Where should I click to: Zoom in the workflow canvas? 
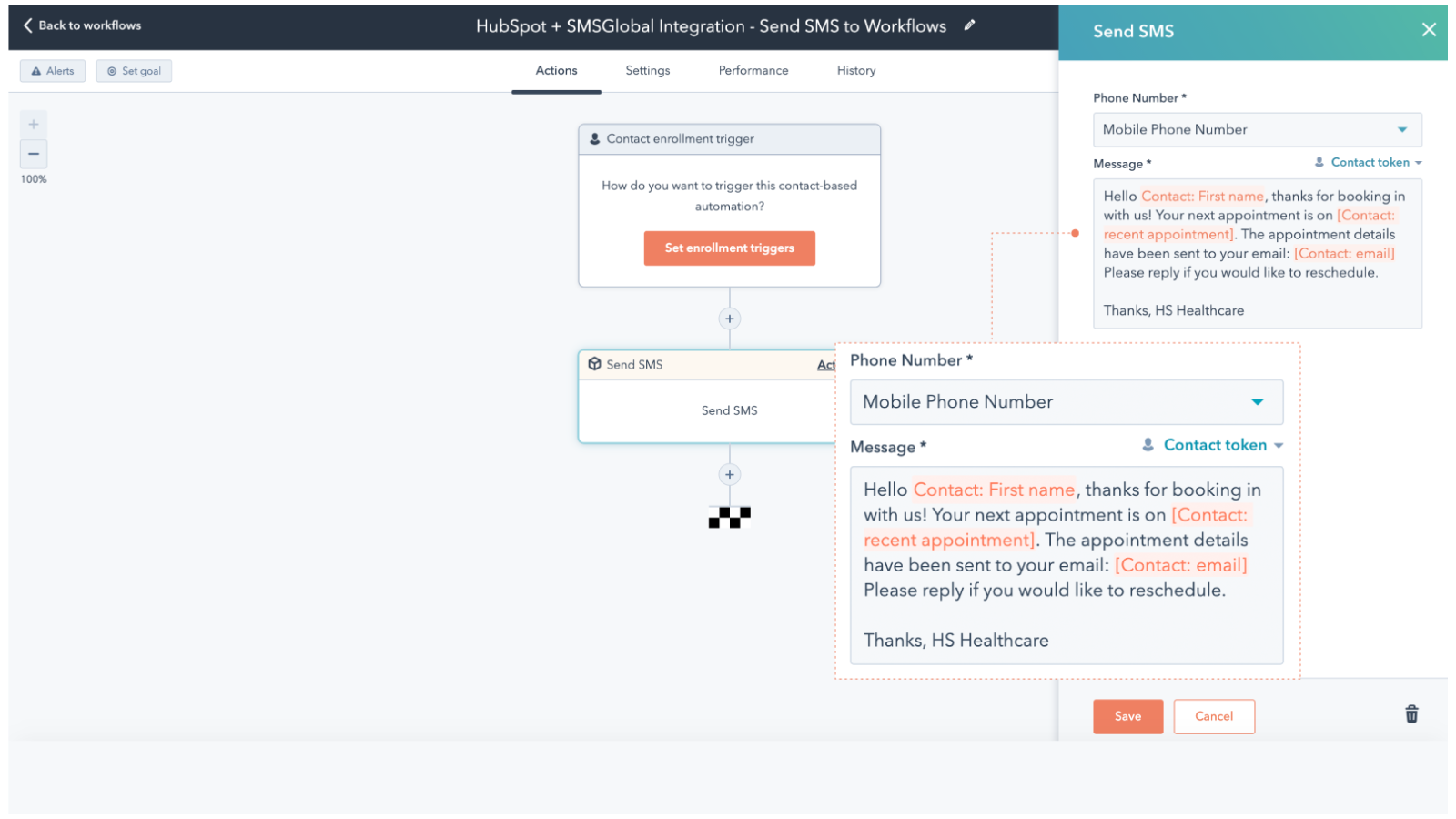click(34, 125)
